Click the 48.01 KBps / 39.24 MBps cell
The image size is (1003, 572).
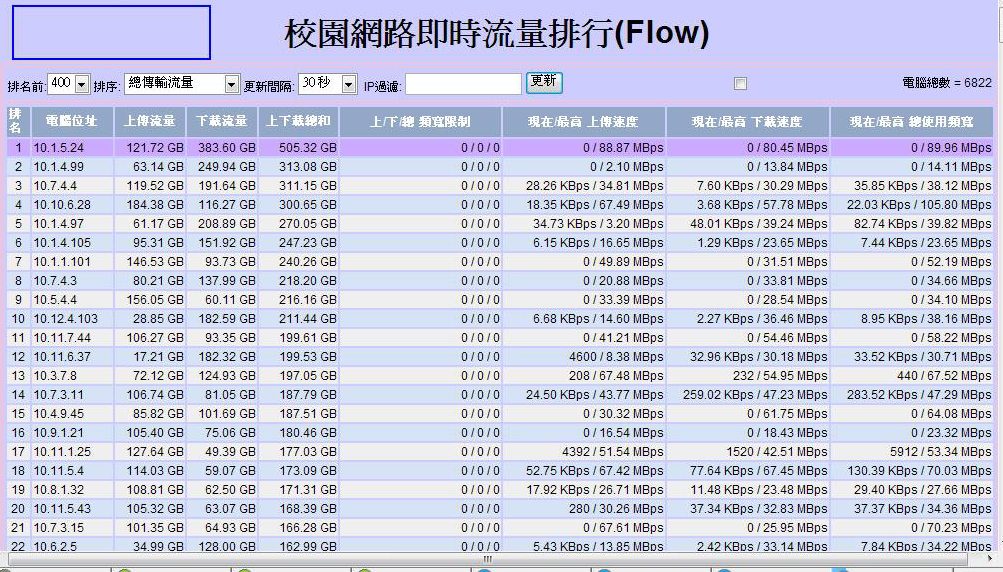[x=748, y=224]
